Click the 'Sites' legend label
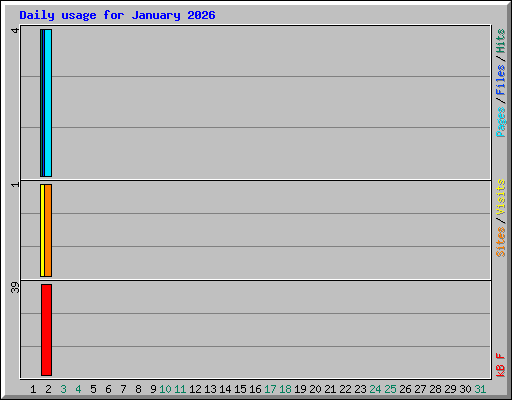This screenshot has width=512, height=400. (x=501, y=241)
